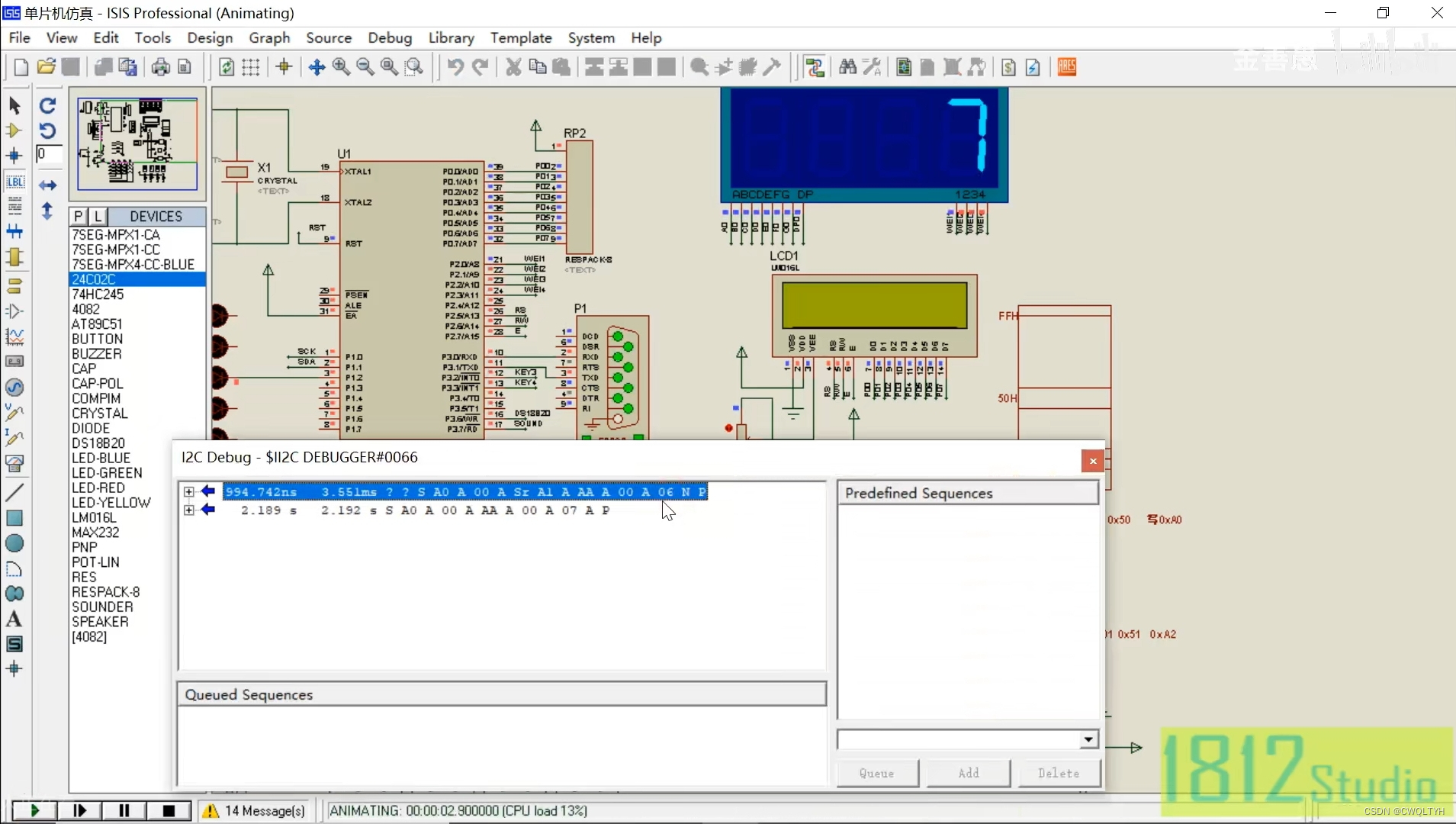This screenshot has height=824, width=1456.
Task: Stop the simulation
Action: [x=169, y=810]
